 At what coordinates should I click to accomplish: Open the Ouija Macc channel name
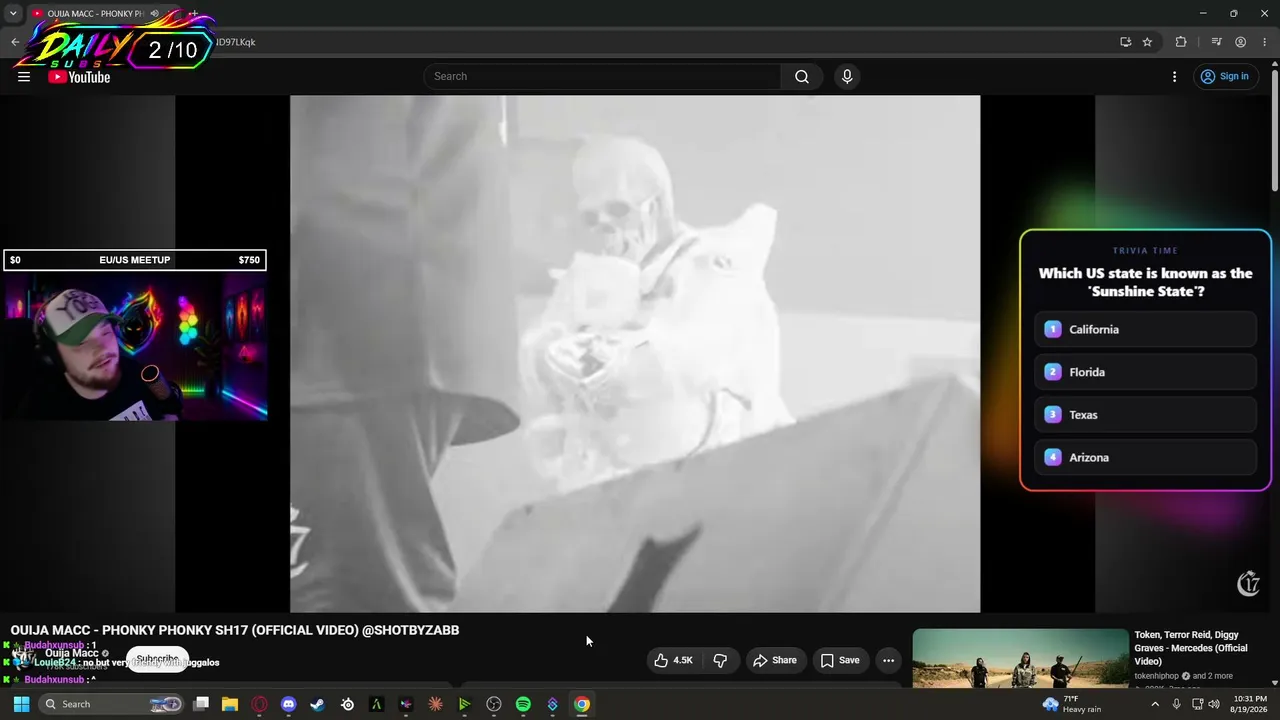pyautogui.click(x=72, y=653)
